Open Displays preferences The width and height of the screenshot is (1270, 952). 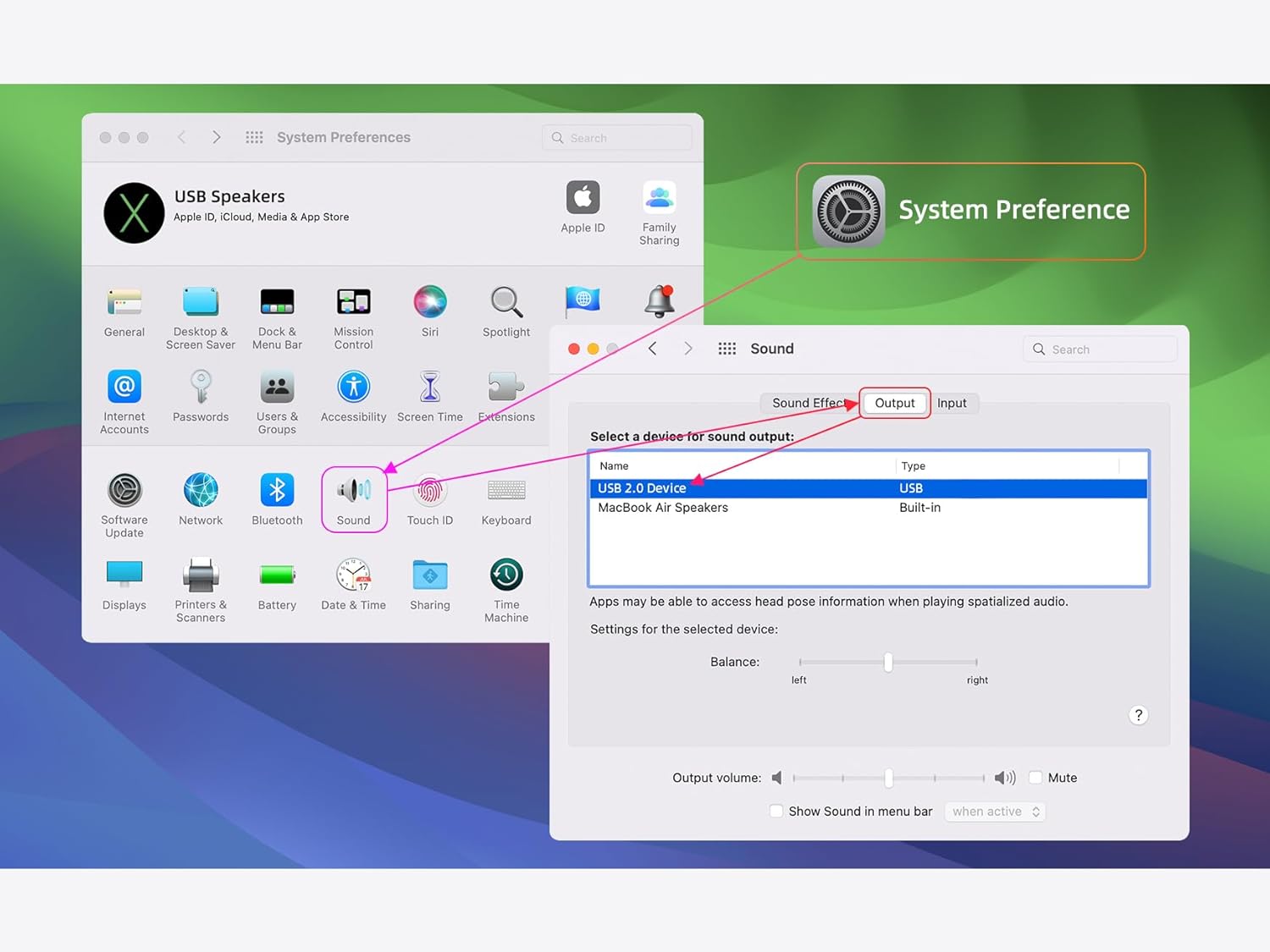point(124,584)
